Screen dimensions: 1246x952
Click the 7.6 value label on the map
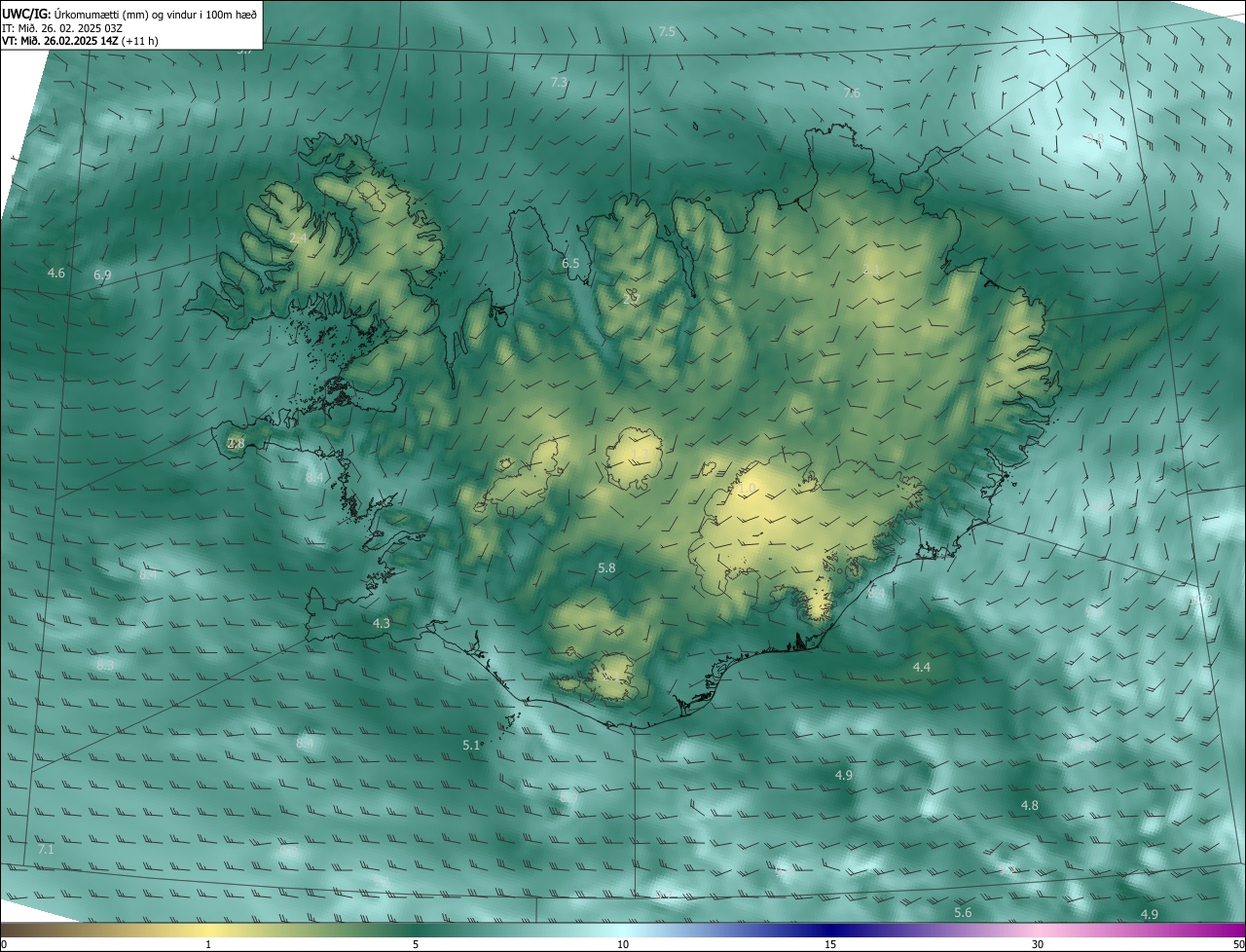[x=852, y=93]
